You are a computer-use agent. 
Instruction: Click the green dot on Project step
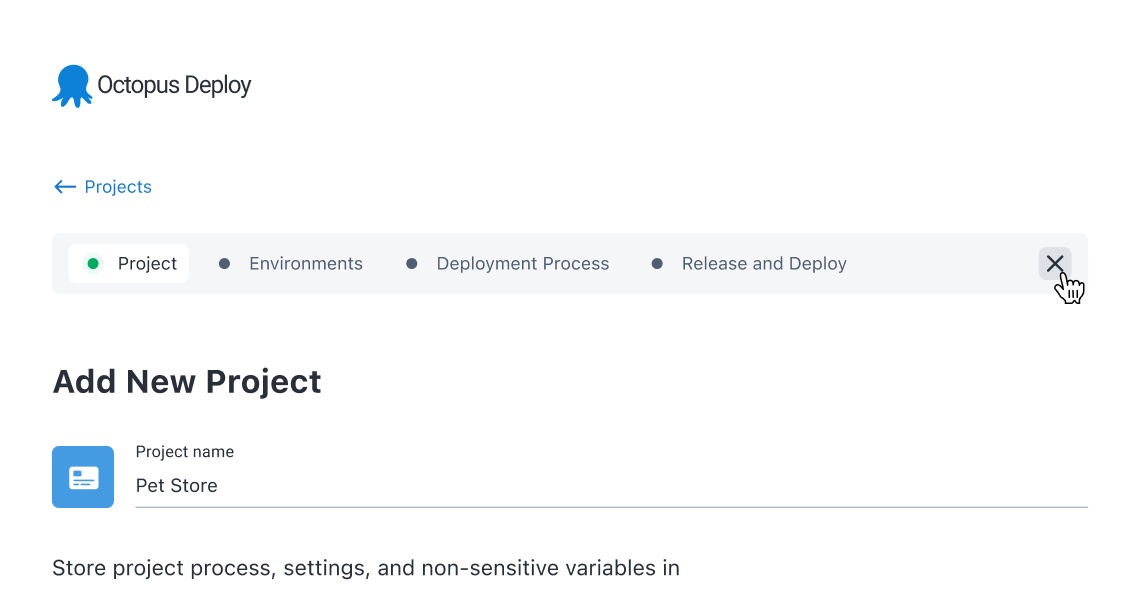(x=93, y=264)
